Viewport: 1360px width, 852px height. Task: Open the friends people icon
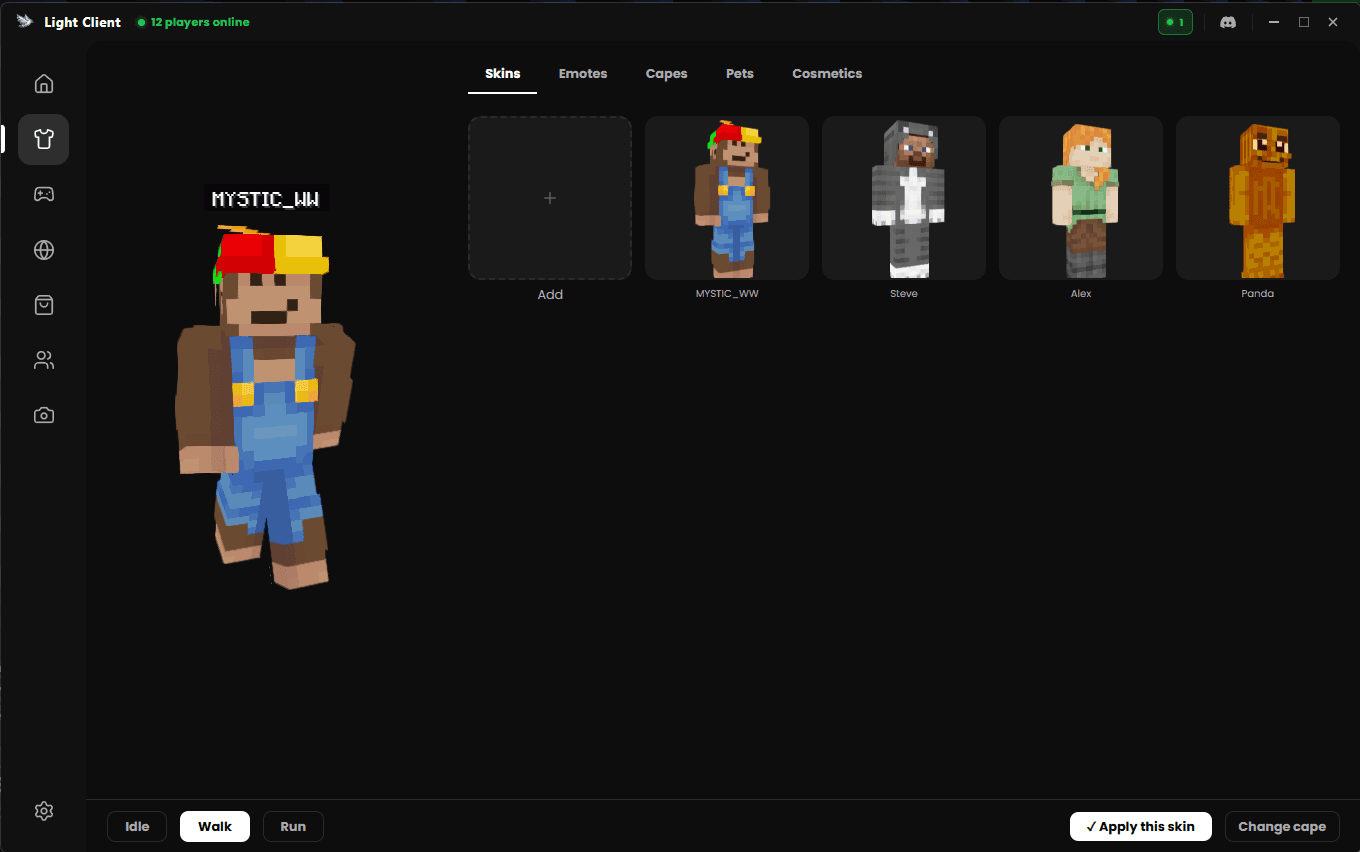tap(44, 360)
